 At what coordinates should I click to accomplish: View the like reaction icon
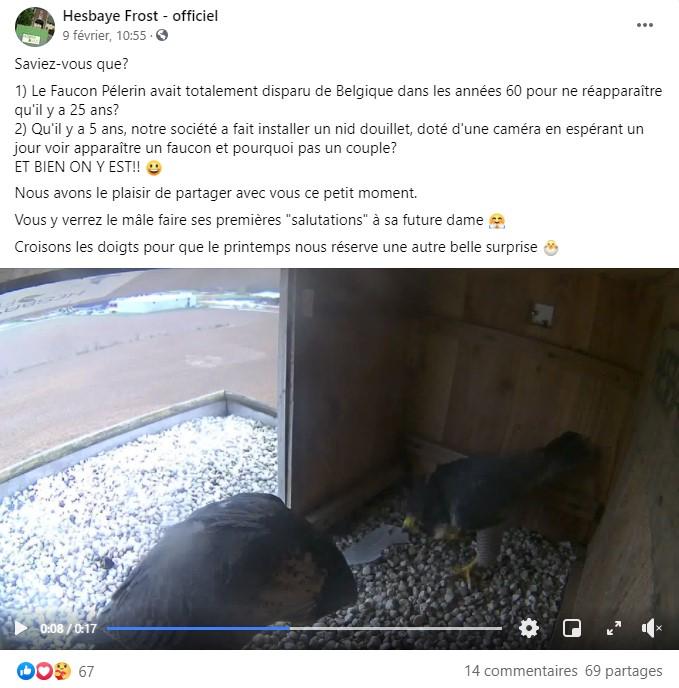coord(25,671)
